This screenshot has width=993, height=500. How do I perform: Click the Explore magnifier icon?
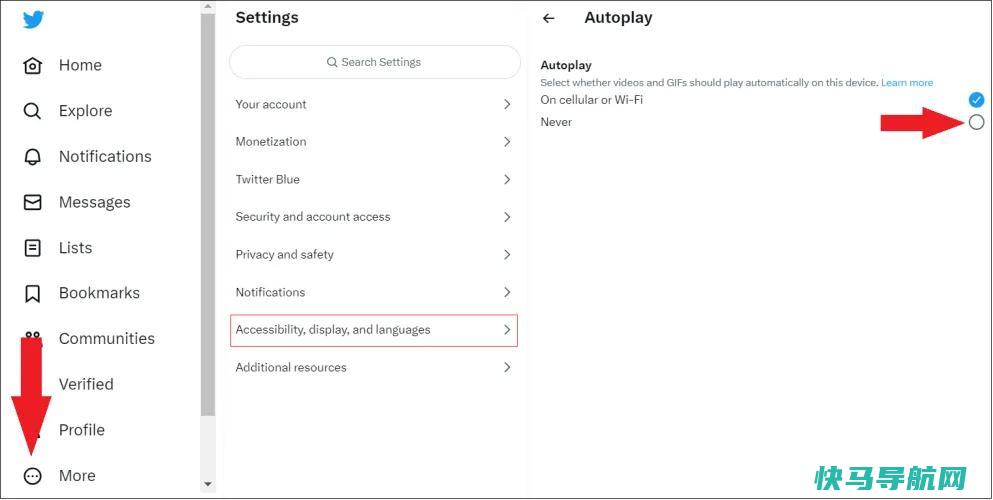[32, 111]
